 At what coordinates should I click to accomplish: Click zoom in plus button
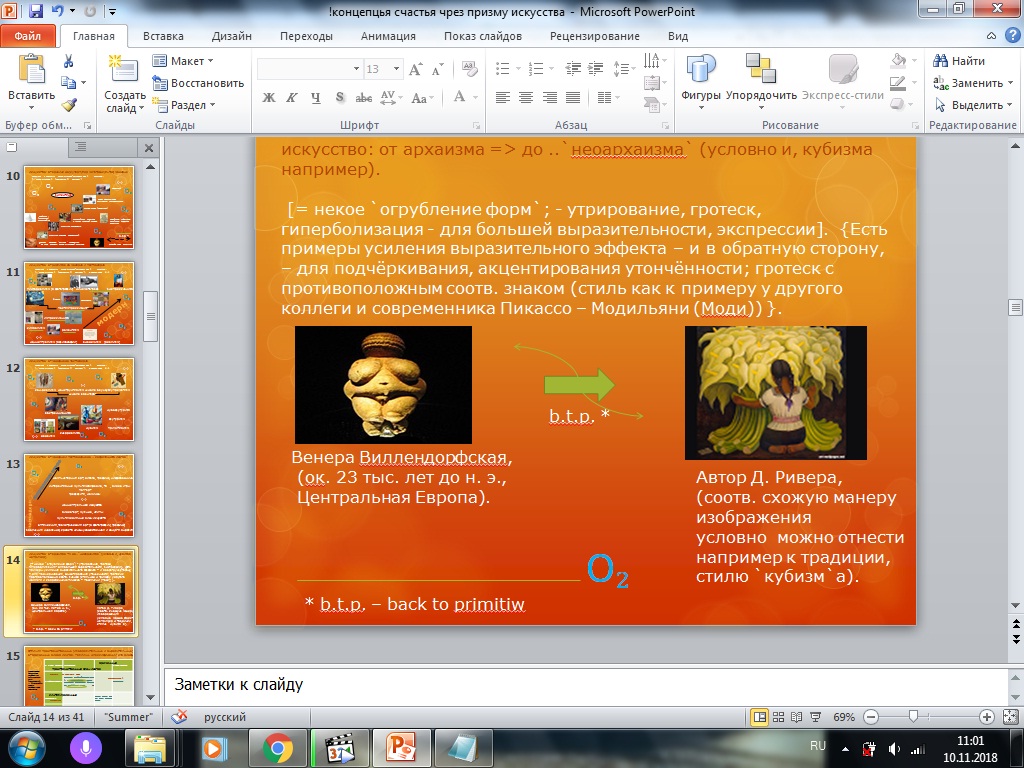click(987, 717)
